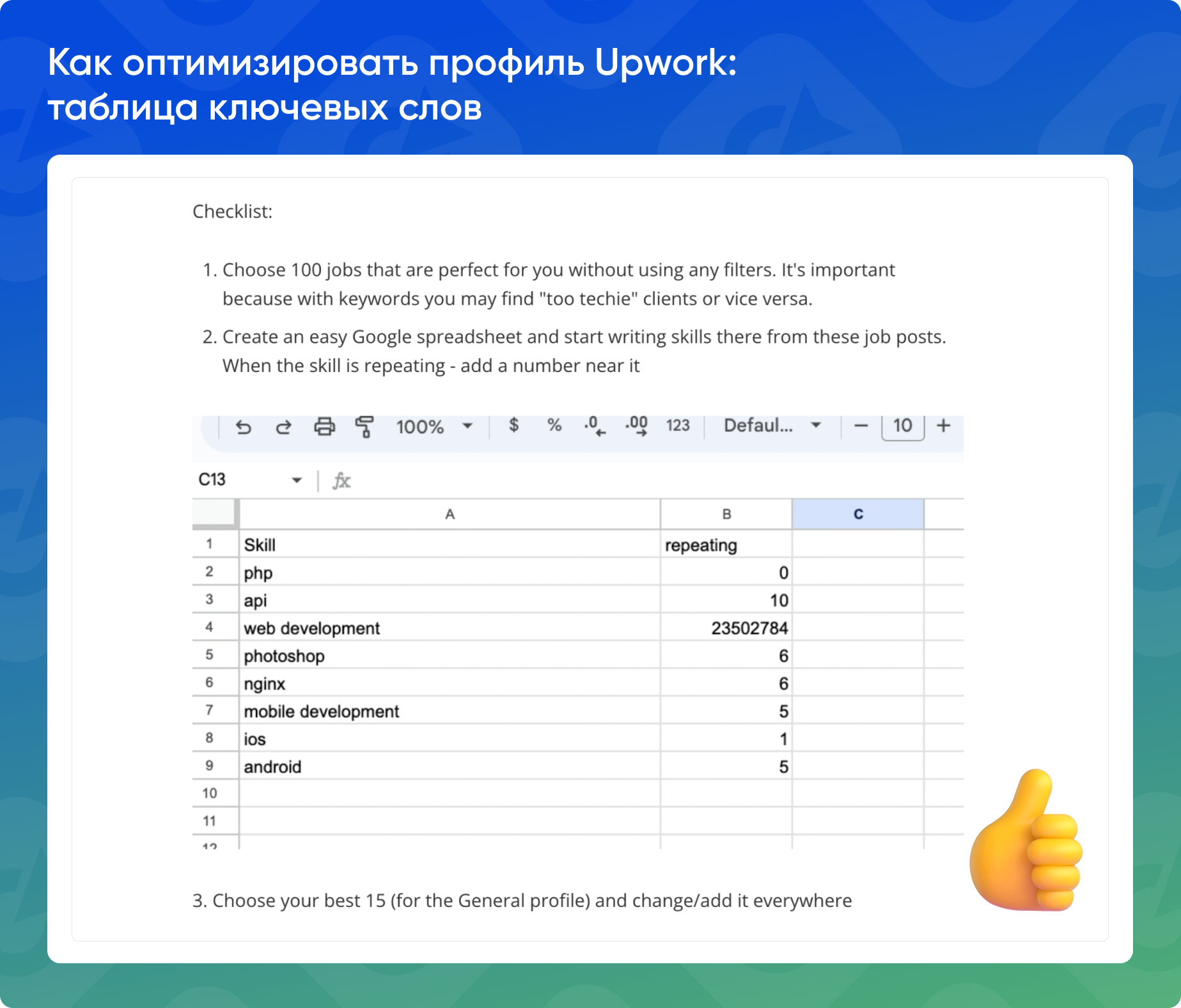Apply currency format with the $ icon

click(x=513, y=425)
